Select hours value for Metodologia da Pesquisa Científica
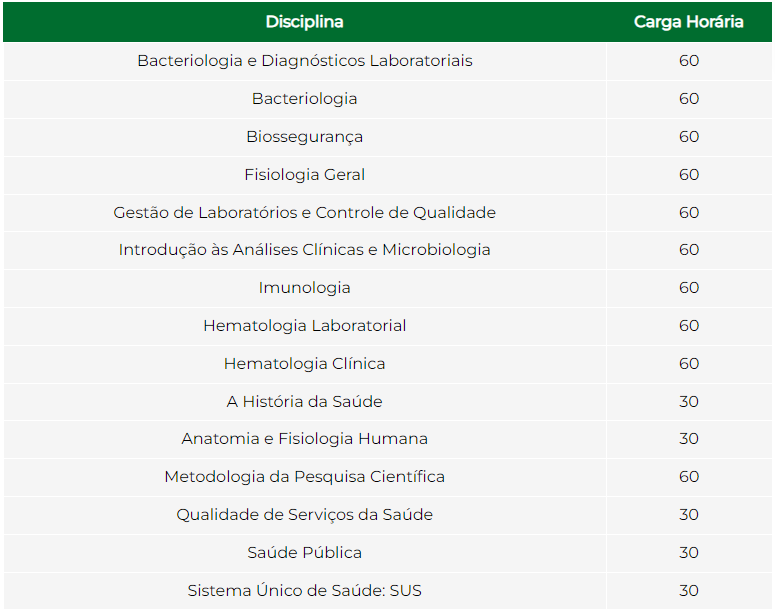 [x=689, y=477]
